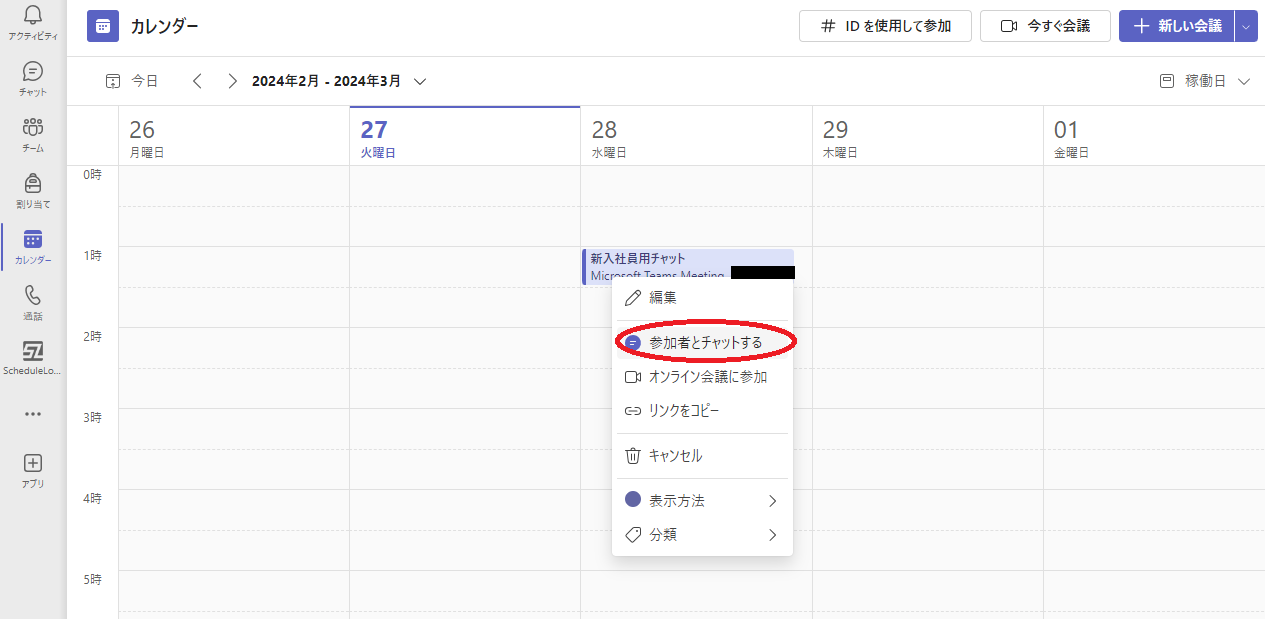The height and width of the screenshot is (619, 1265).
Task: Select 参加者とチャットする from context menu
Action: (705, 343)
